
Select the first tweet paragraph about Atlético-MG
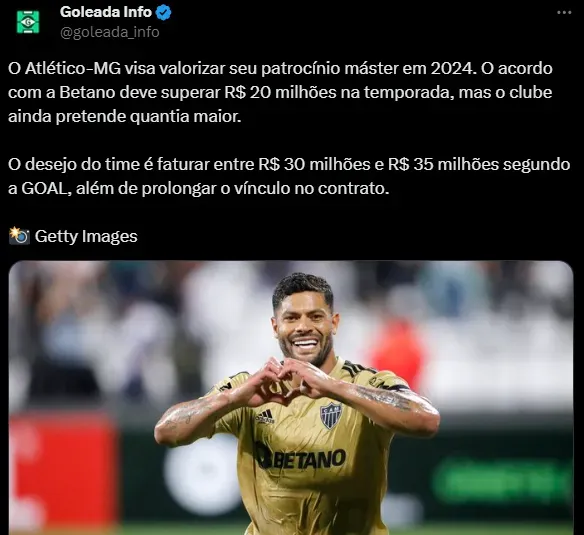pyautogui.click(x=280, y=92)
